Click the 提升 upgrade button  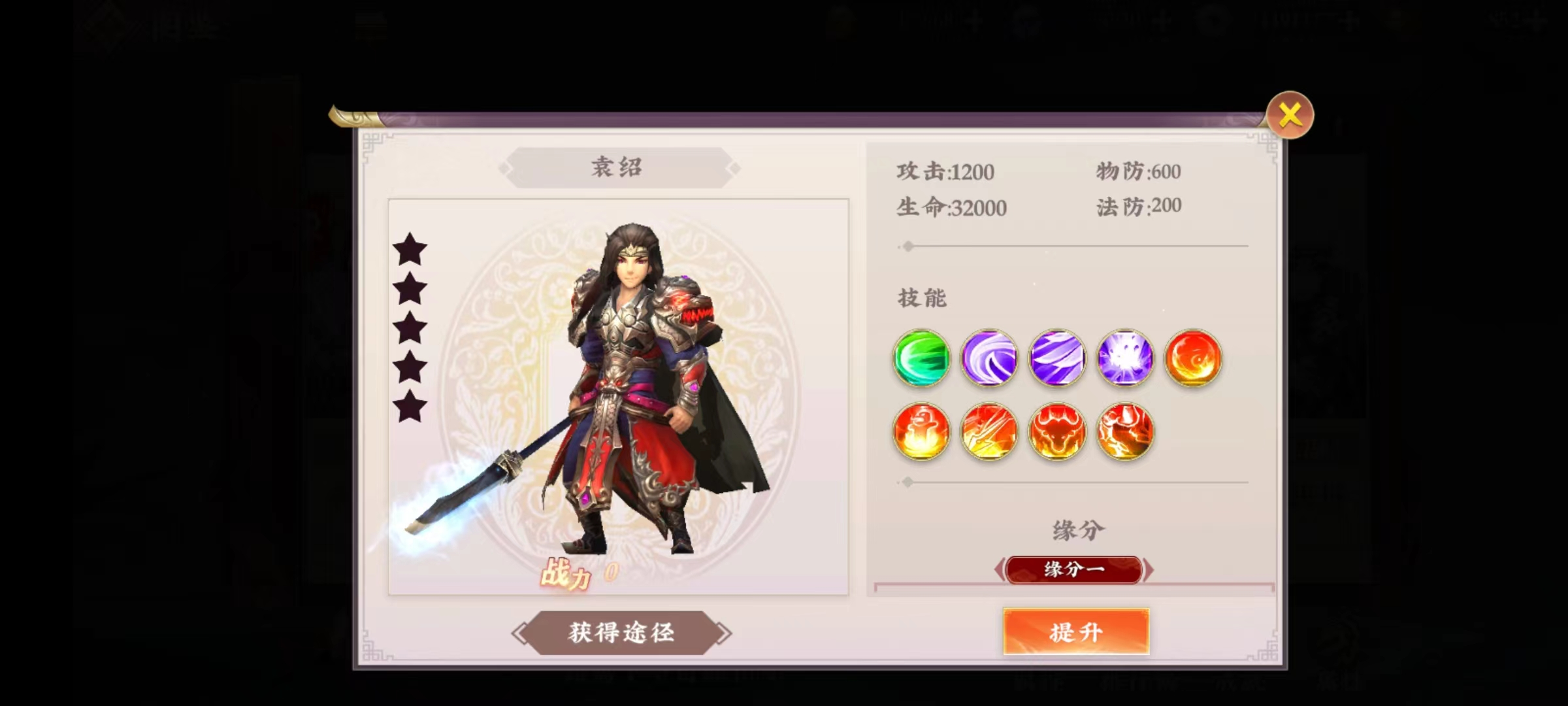pos(1076,632)
